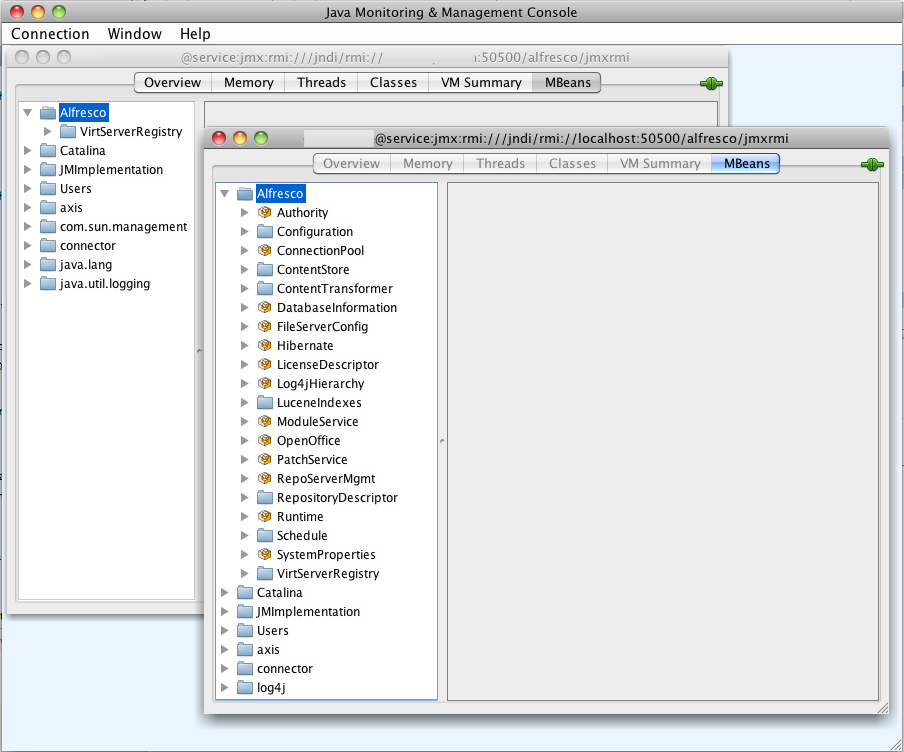Open VM Summary tab in back window
Screen dimensions: 904x752
tap(481, 83)
